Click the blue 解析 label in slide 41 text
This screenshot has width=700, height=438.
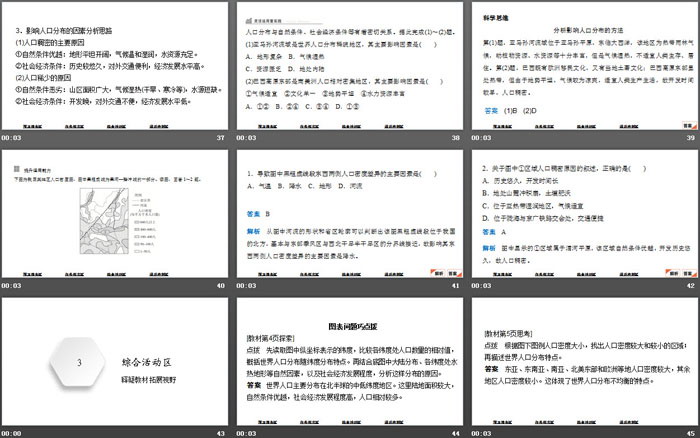[x=253, y=231]
